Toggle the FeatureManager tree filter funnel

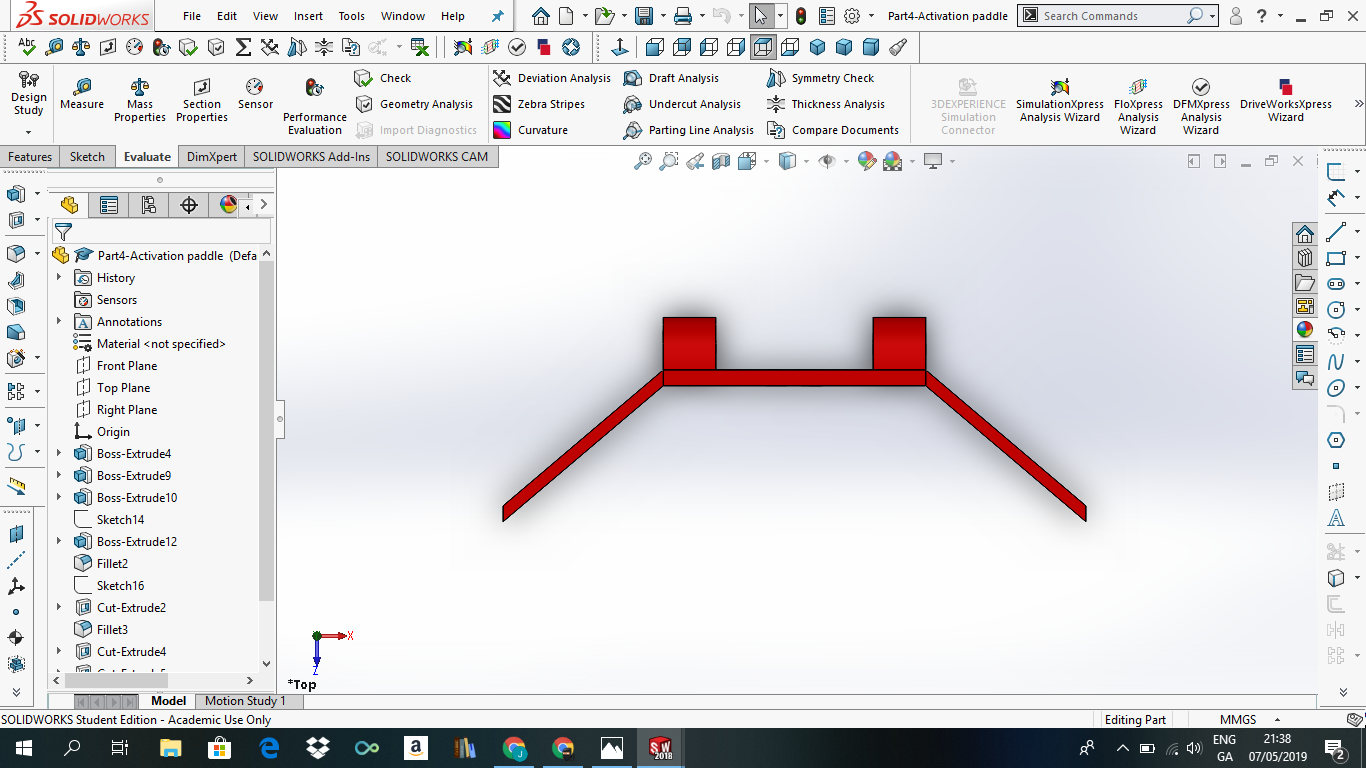point(63,232)
